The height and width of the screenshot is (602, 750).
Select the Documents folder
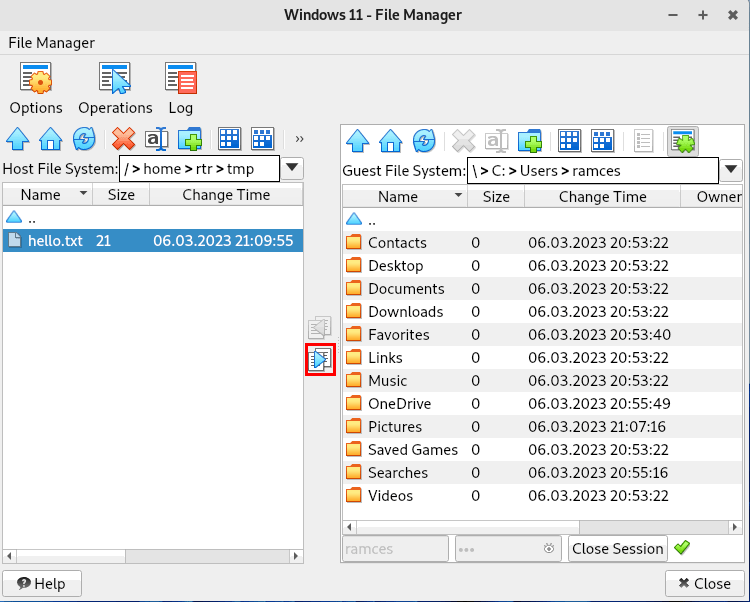pyautogui.click(x=542, y=288)
